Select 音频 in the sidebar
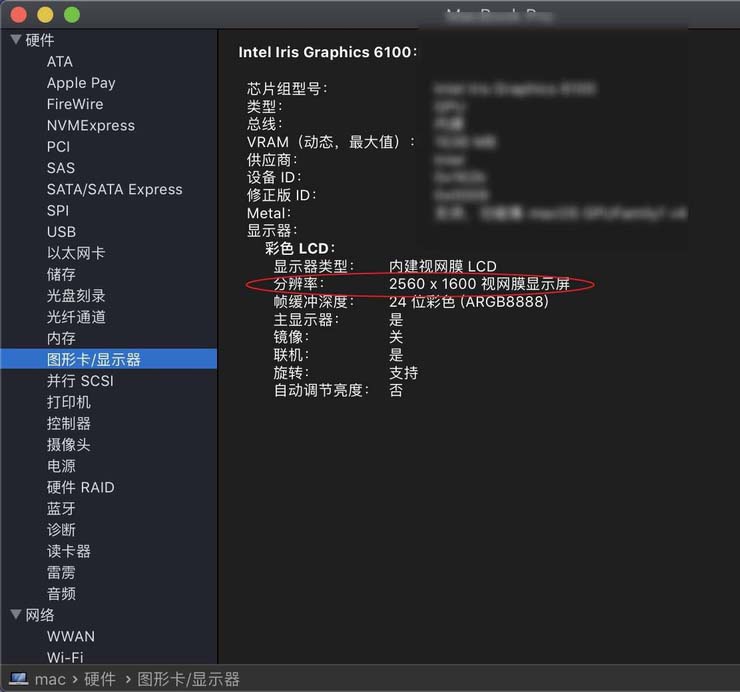The image size is (740, 692). pyautogui.click(x=61, y=594)
